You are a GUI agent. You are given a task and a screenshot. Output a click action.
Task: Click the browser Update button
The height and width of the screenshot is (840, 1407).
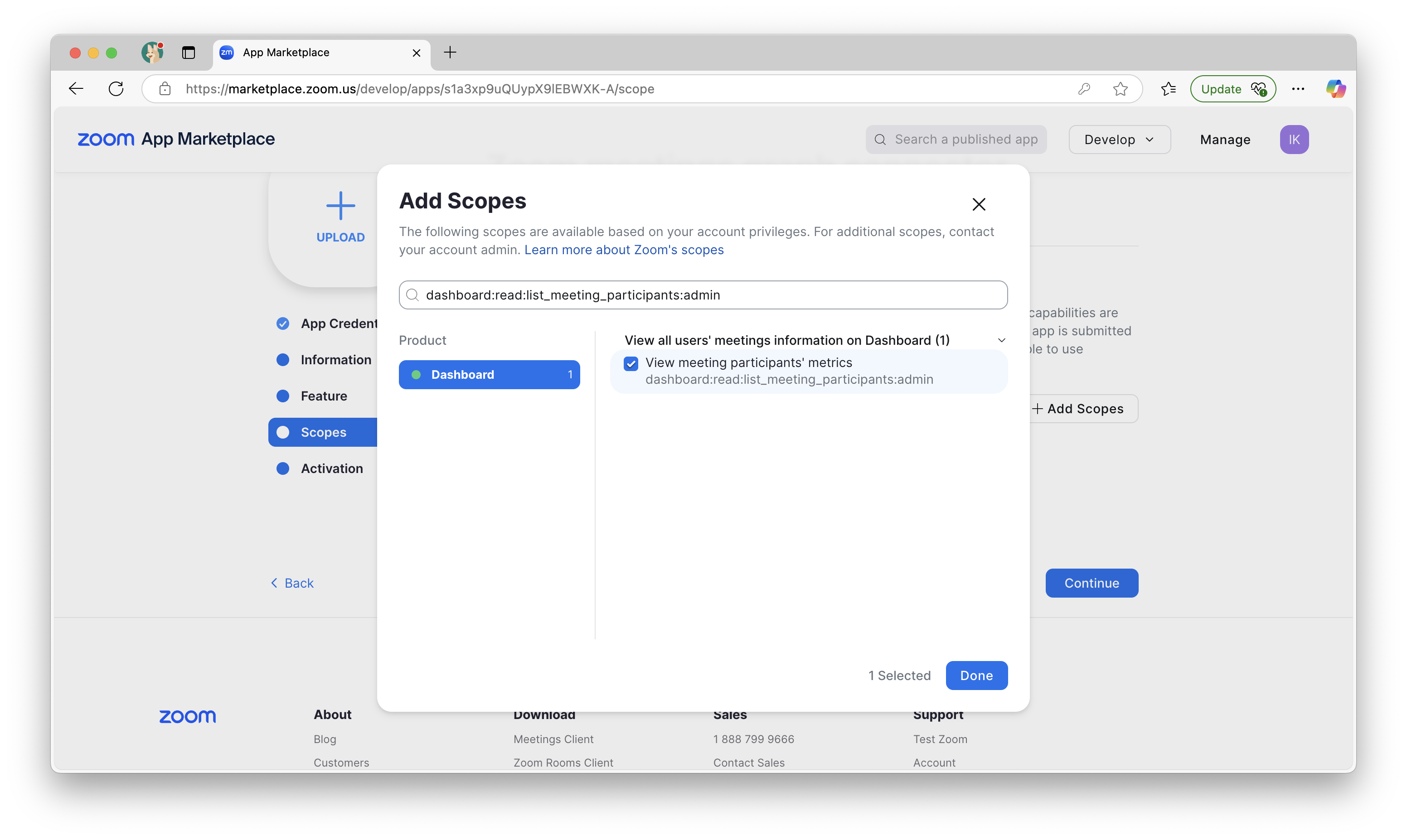click(1232, 89)
